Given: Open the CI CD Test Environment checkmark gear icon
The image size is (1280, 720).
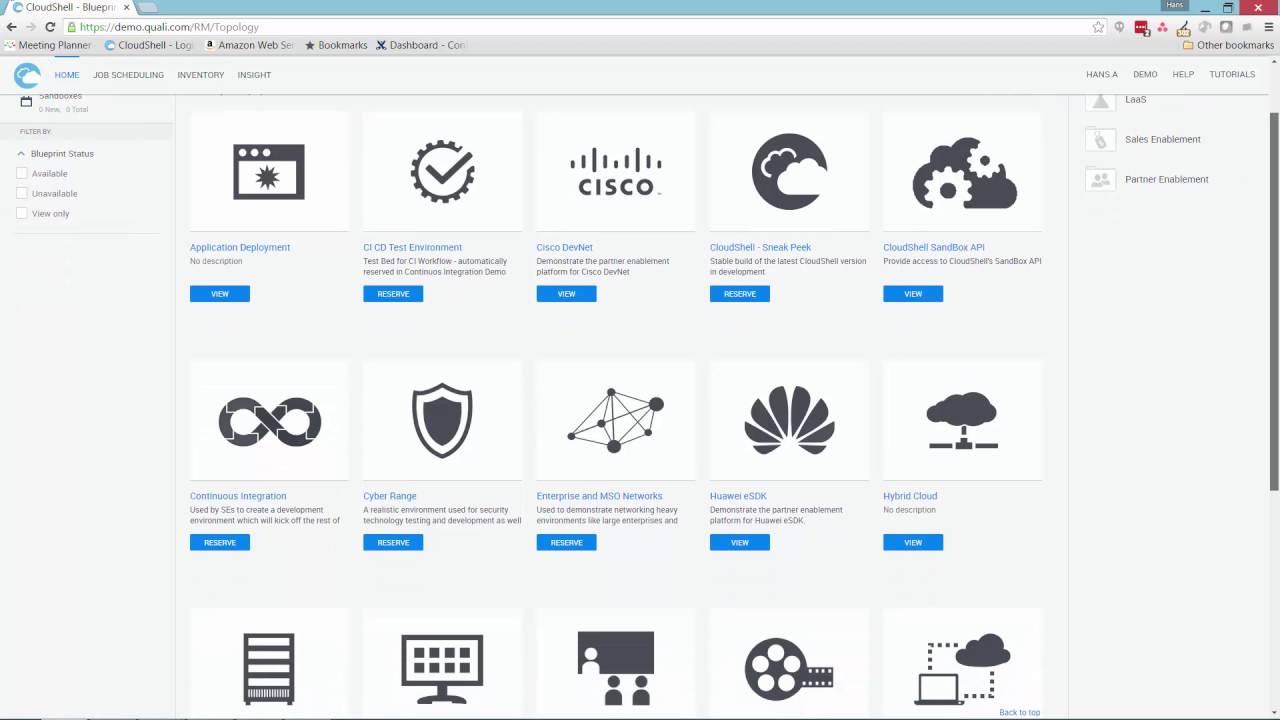Looking at the screenshot, I should click(442, 172).
